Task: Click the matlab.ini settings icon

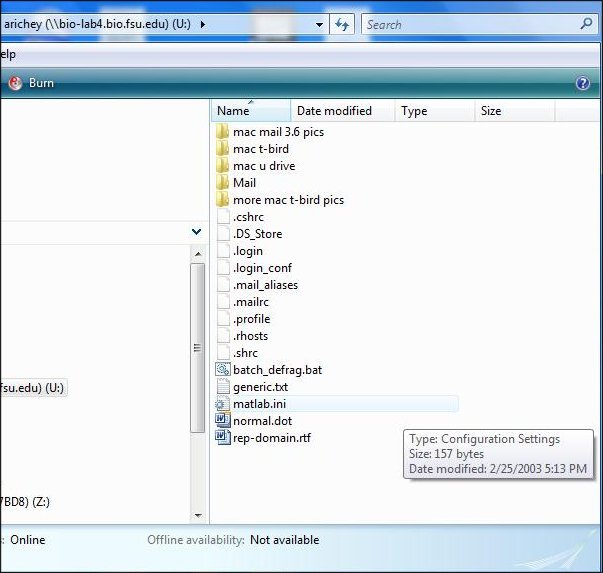Action: tap(223, 404)
